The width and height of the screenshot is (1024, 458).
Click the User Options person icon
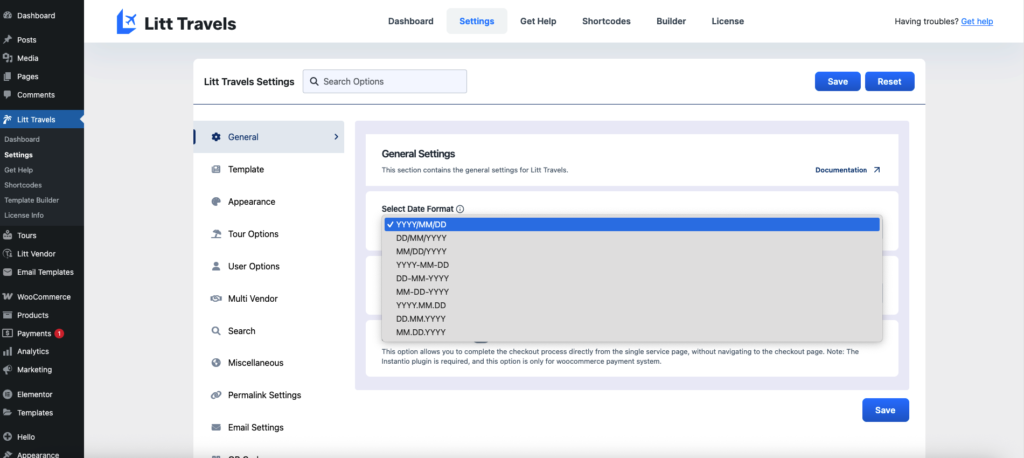point(216,267)
